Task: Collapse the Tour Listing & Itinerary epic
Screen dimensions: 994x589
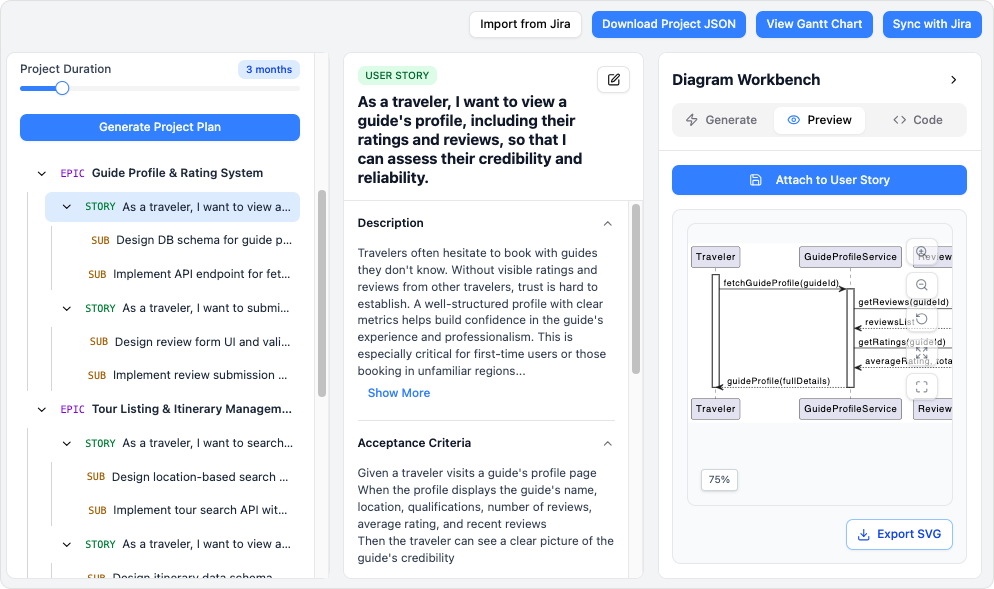Action: tap(42, 409)
